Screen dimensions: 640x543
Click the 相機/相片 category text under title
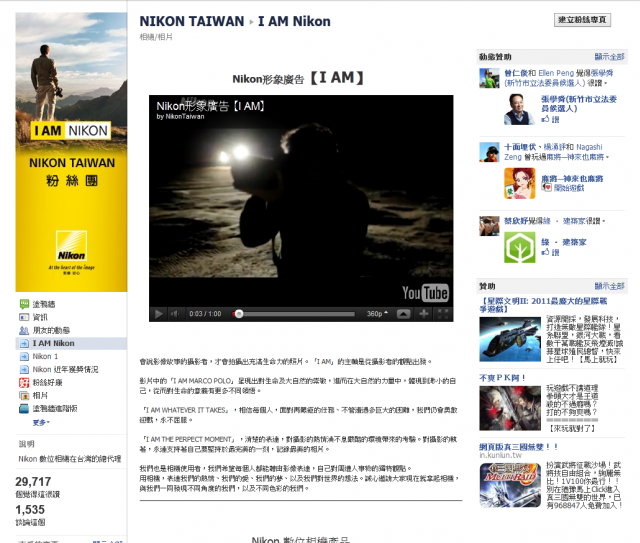pos(156,37)
